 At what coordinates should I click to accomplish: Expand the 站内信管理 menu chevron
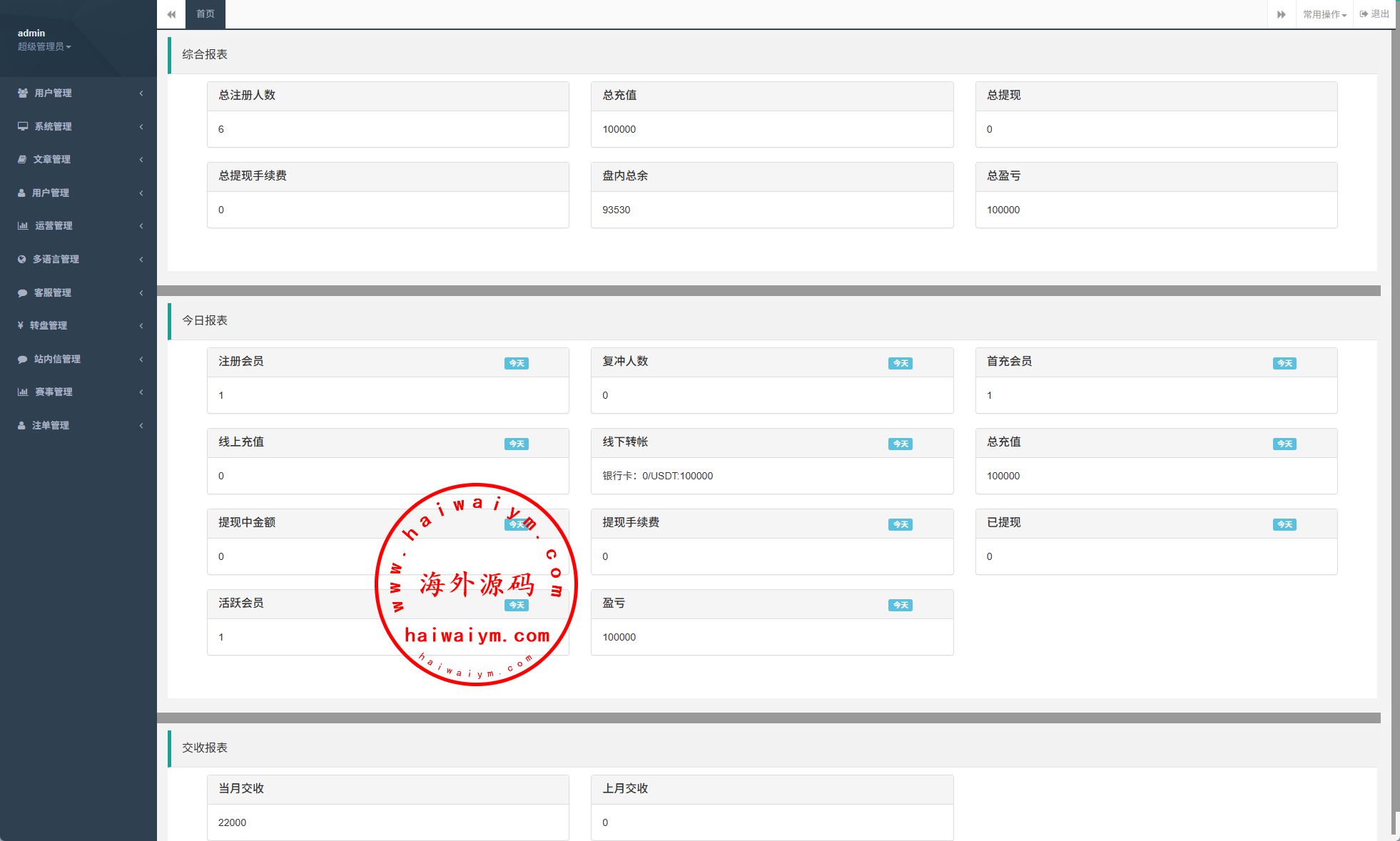(x=141, y=359)
